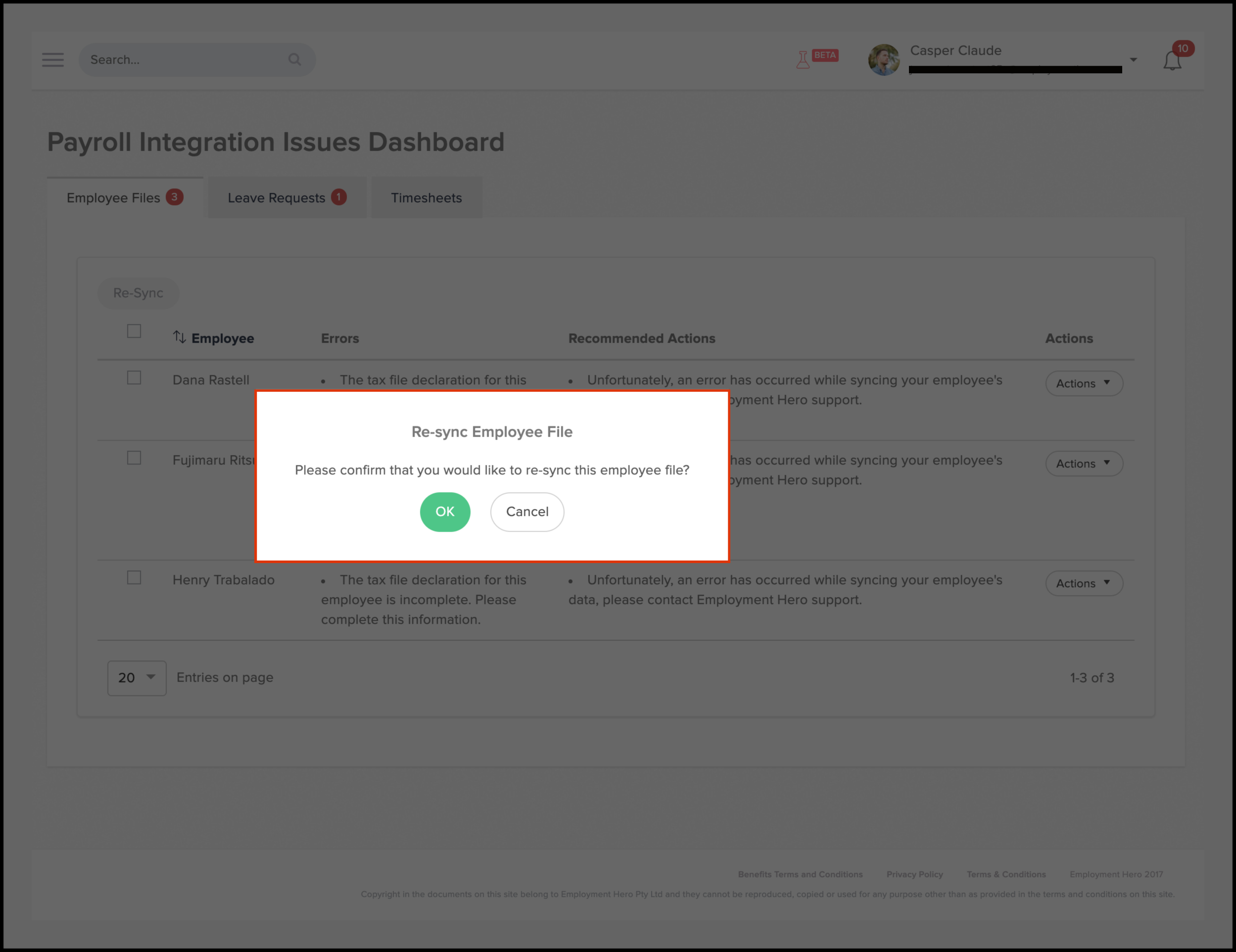Image resolution: width=1236 pixels, height=952 pixels.
Task: Cancel the re-sync dialog
Action: 527,512
